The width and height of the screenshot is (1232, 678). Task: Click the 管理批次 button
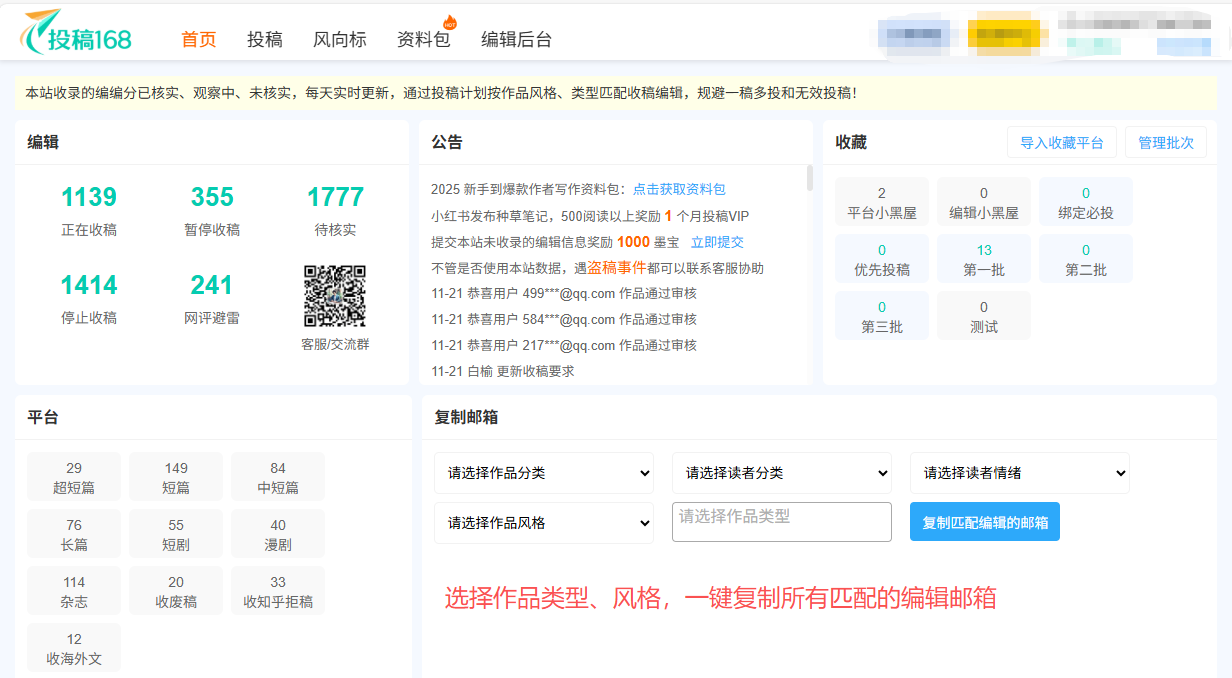point(1165,143)
